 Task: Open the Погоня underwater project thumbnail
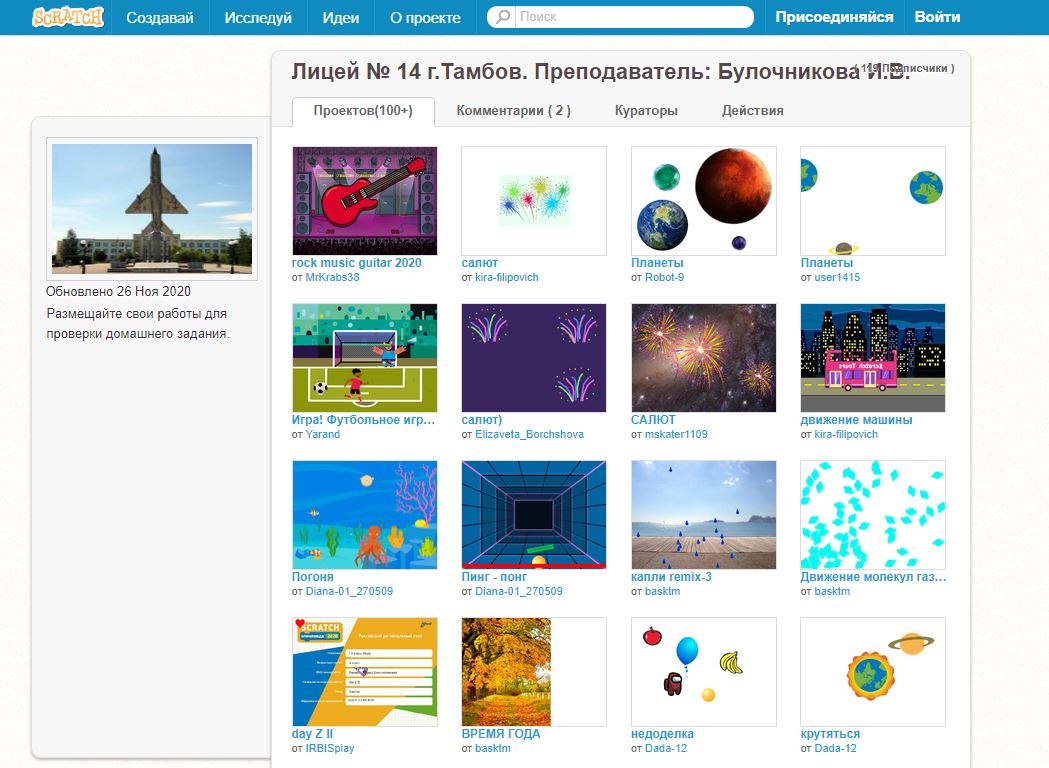pos(364,514)
